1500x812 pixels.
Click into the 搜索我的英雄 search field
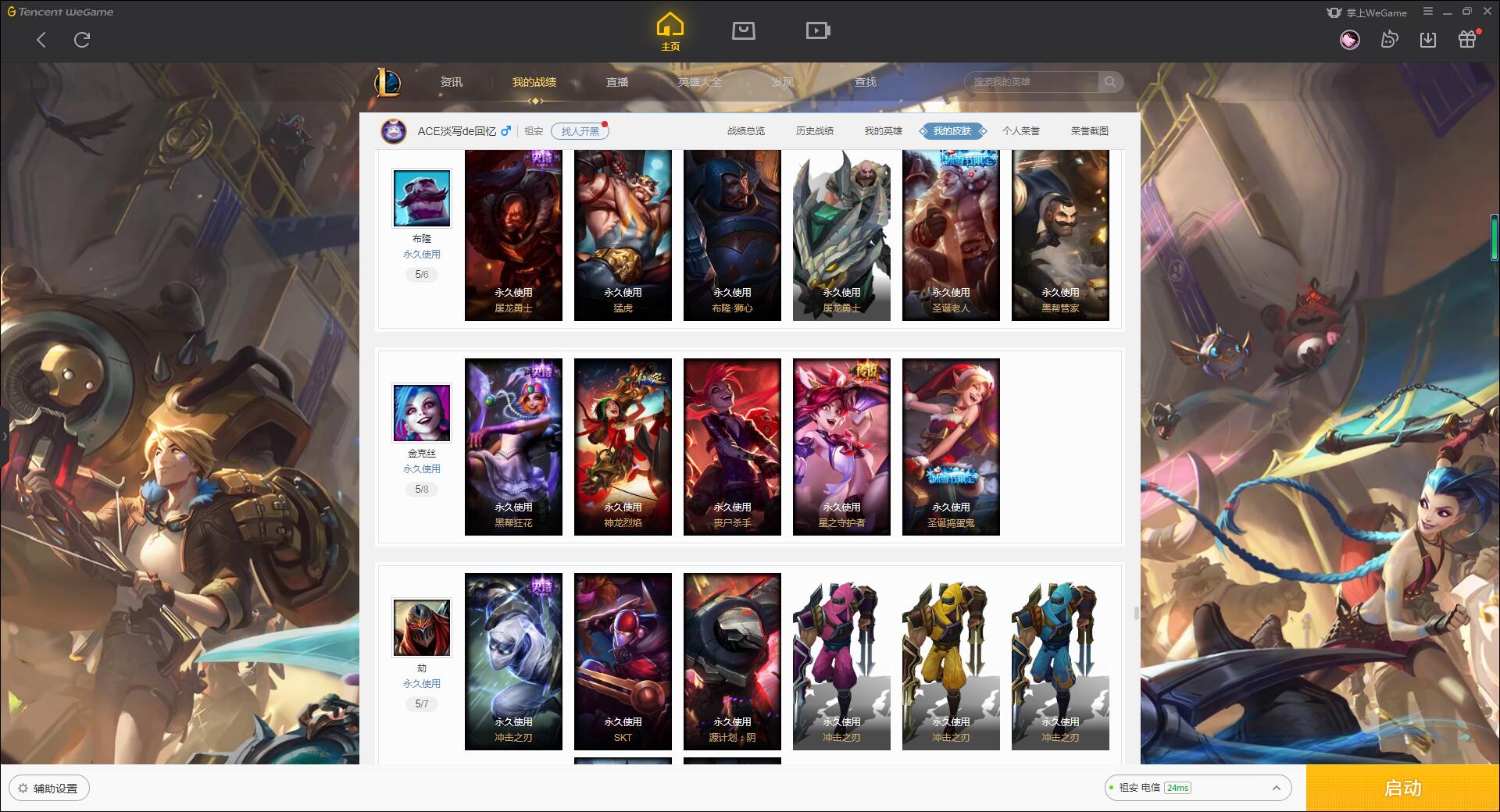(1032, 82)
